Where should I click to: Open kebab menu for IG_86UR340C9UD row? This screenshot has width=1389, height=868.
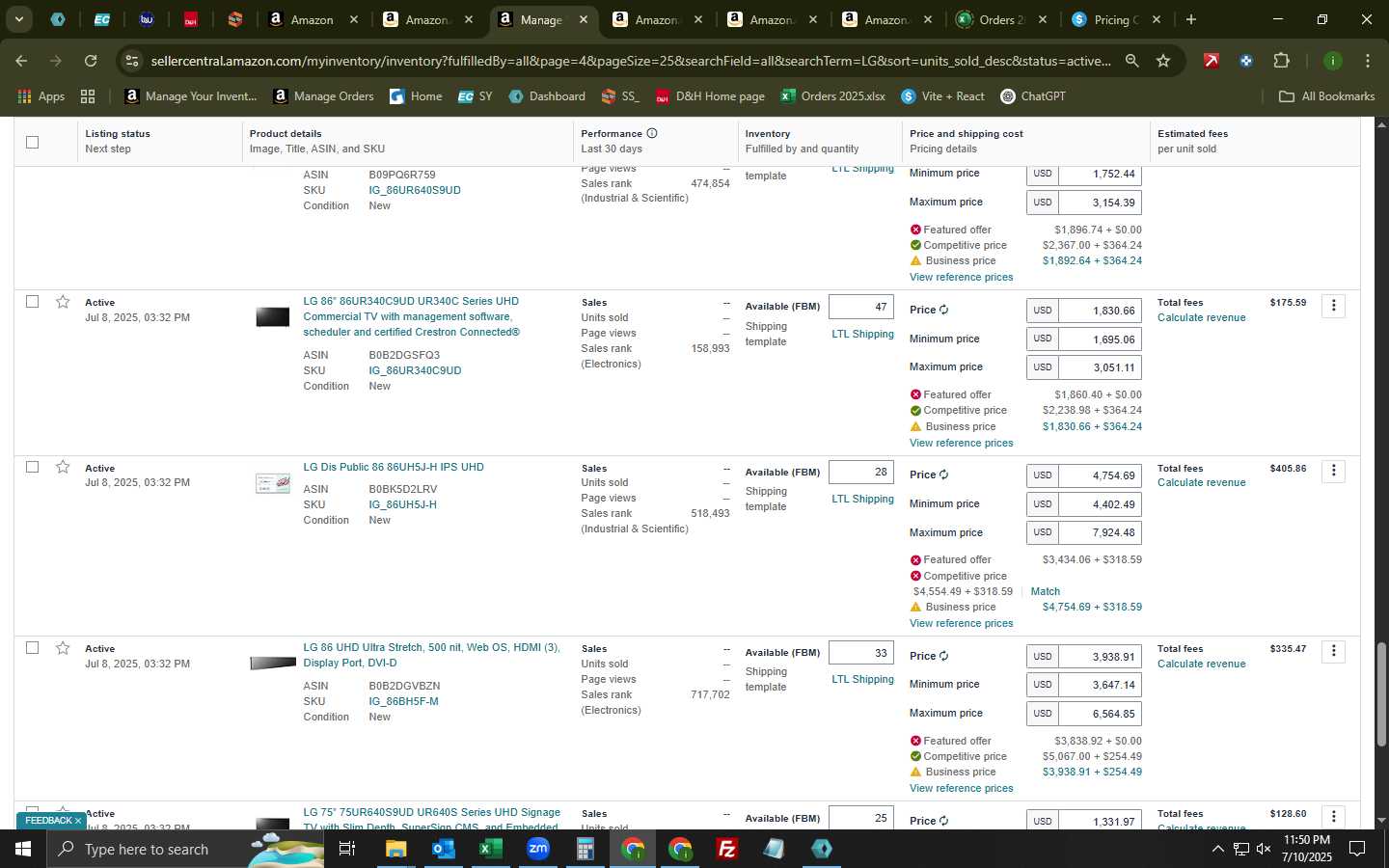(1333, 306)
